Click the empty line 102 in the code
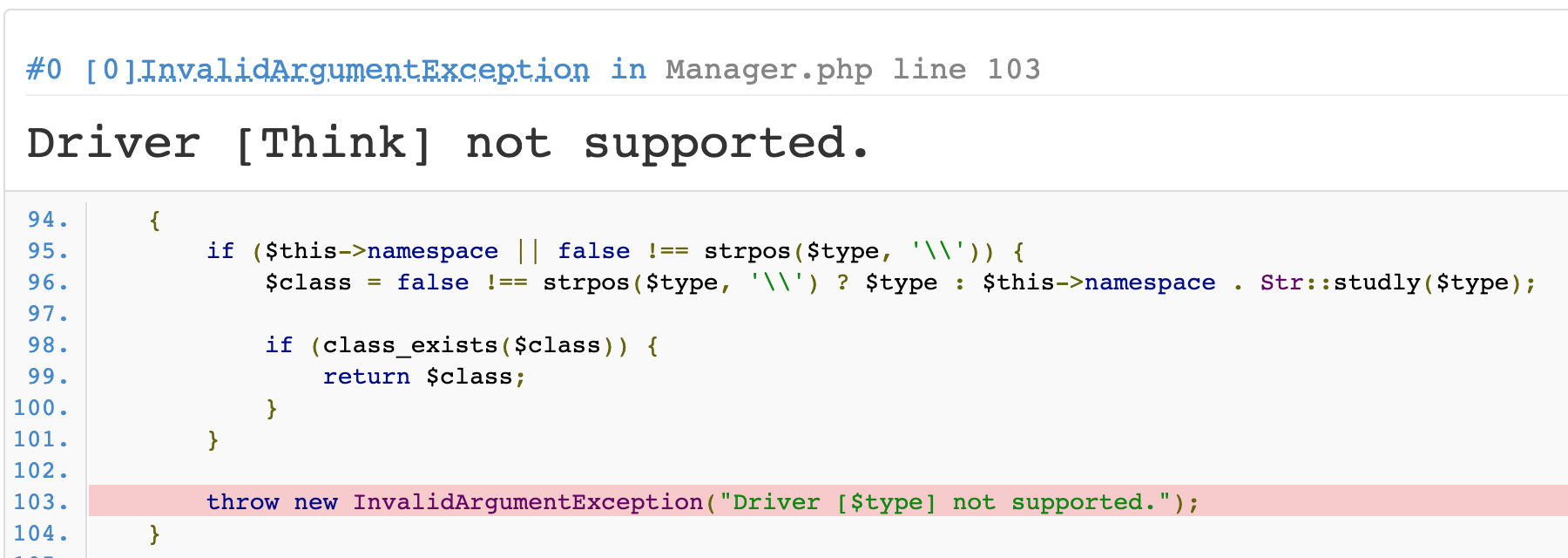The width and height of the screenshot is (1568, 558). (523, 471)
